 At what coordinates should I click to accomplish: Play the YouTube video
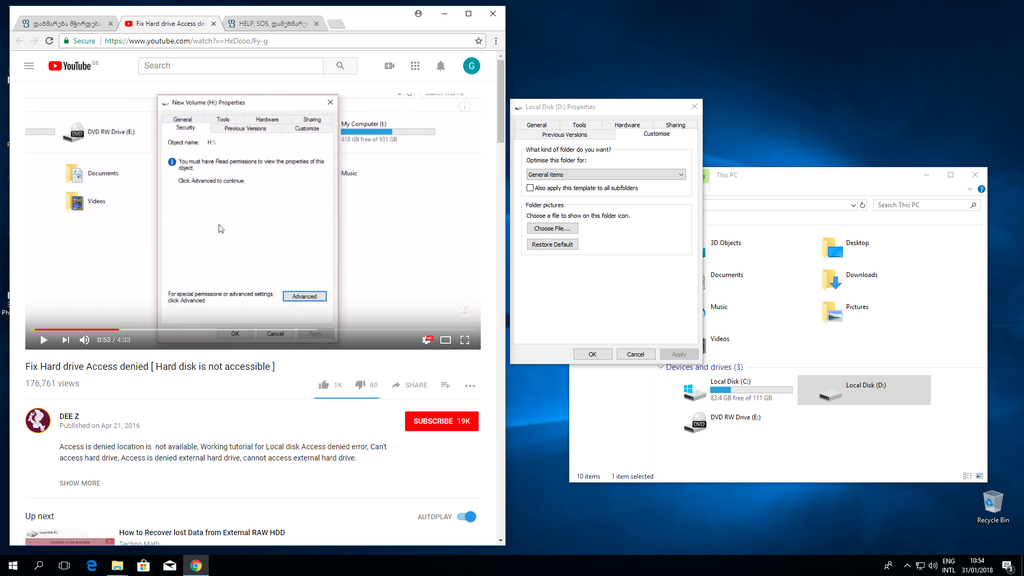(44, 340)
